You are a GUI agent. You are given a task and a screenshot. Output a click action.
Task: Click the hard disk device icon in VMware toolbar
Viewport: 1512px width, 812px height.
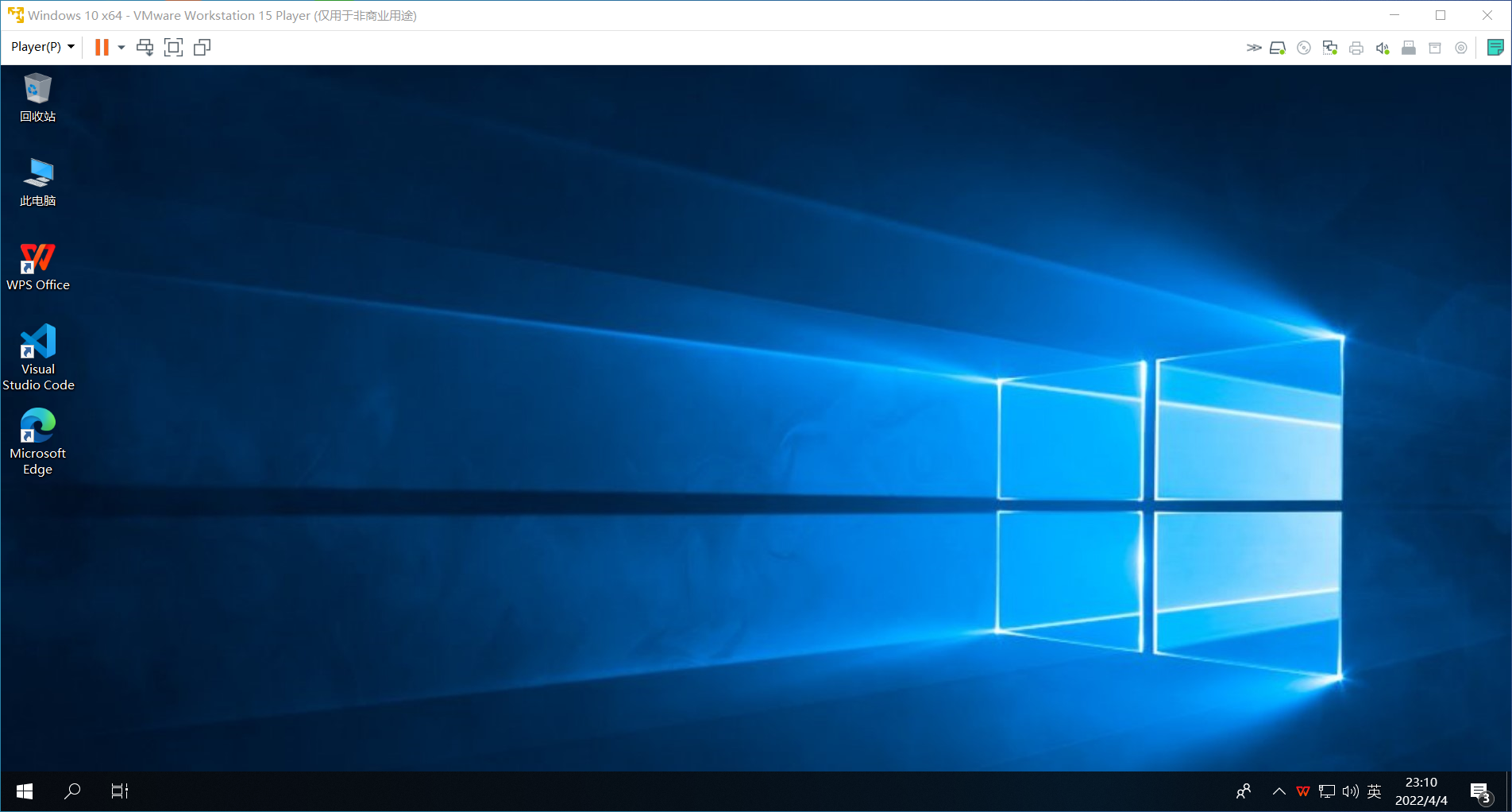[1278, 48]
